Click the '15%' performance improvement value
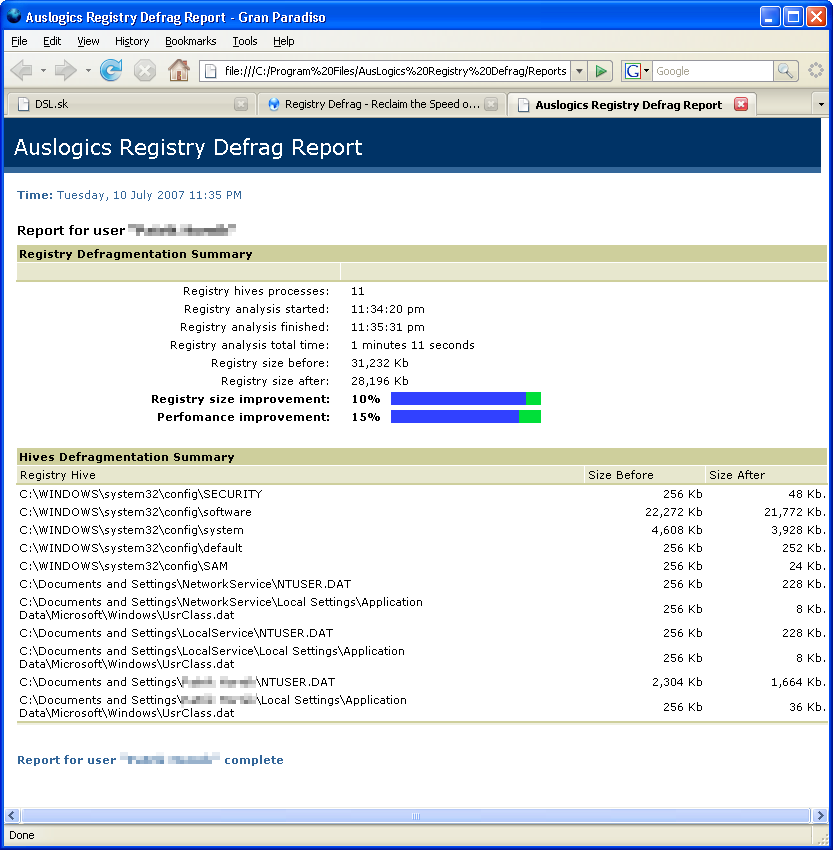Viewport: 833px width, 850px height. coord(366,417)
